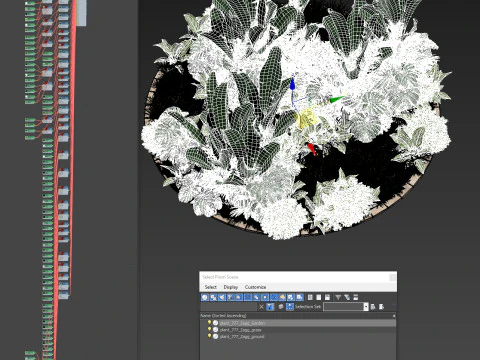Toggle the Display Lights filter icon
Viewport: 480px width, 360px height.
222,297
